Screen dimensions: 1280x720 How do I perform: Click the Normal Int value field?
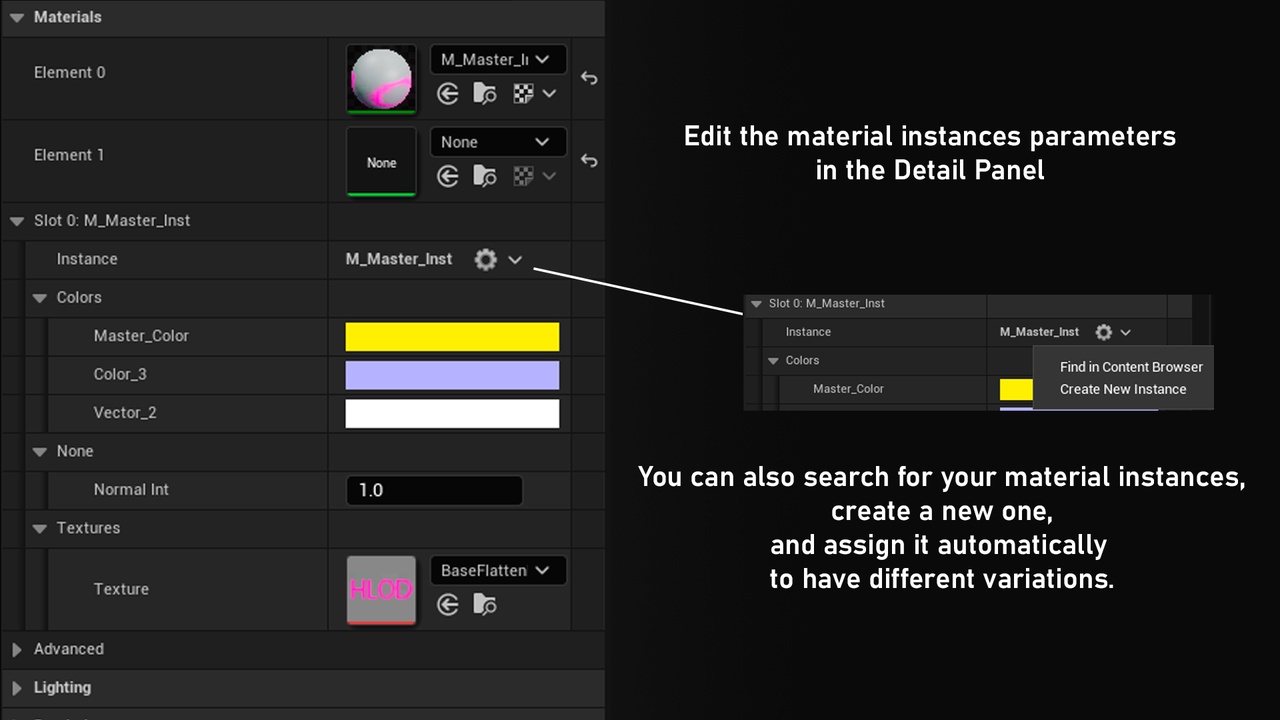pyautogui.click(x=434, y=490)
